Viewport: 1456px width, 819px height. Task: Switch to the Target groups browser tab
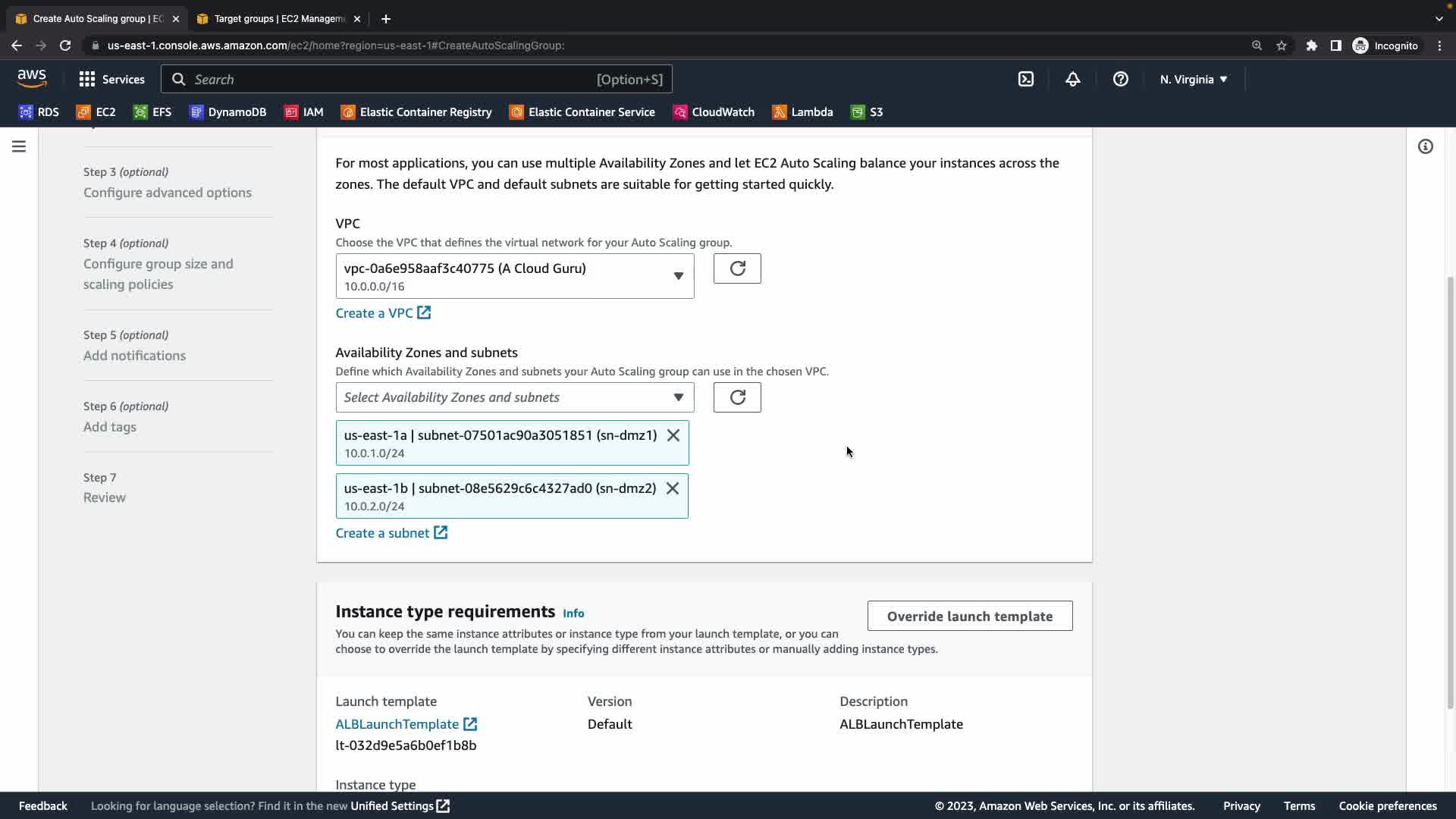click(x=278, y=18)
